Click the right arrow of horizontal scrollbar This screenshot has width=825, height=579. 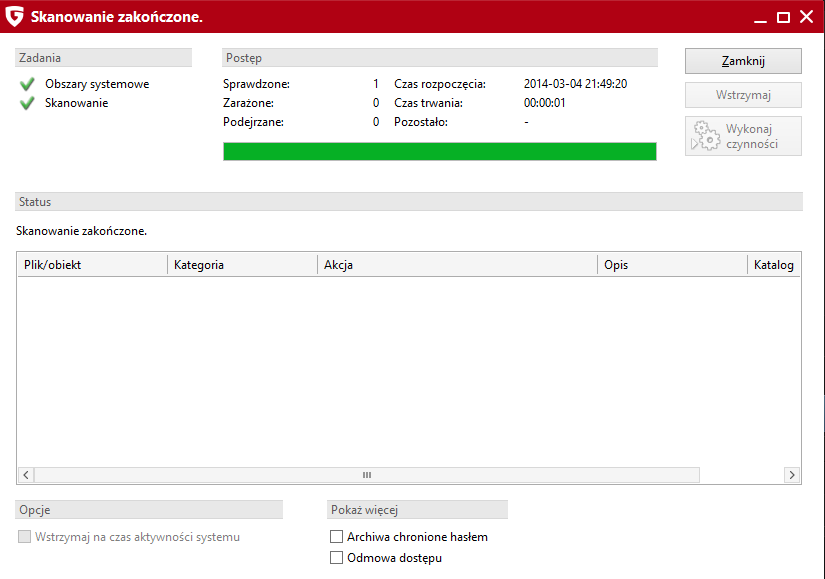792,475
